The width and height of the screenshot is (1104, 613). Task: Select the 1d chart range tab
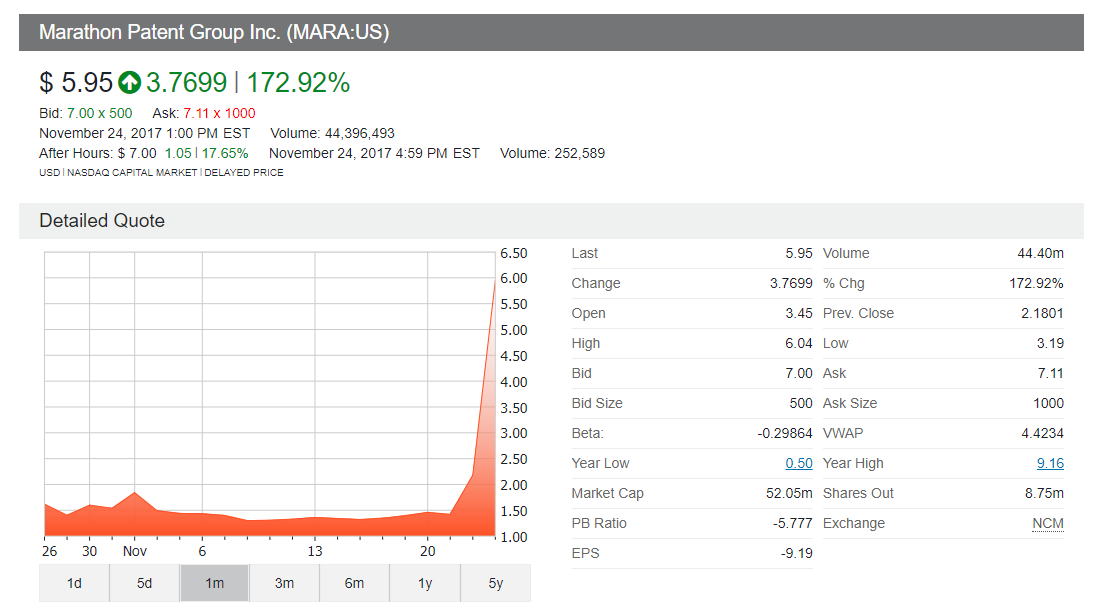click(x=74, y=583)
